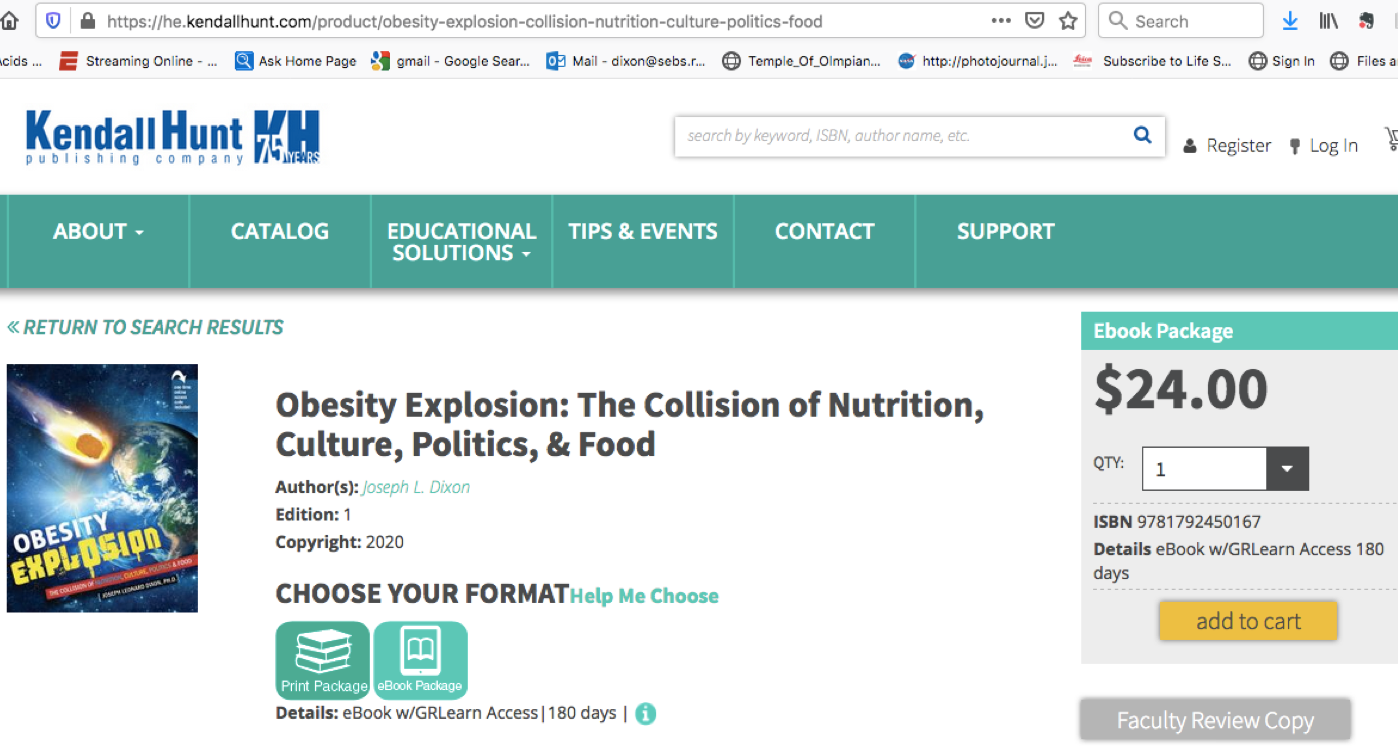Click the tracking protection shield icon
The width and height of the screenshot is (1398, 748).
coord(53,21)
